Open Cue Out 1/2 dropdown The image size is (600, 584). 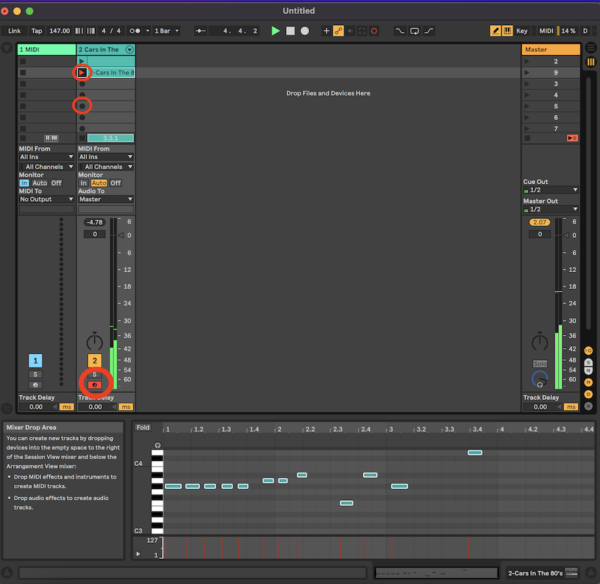pyautogui.click(x=551, y=190)
